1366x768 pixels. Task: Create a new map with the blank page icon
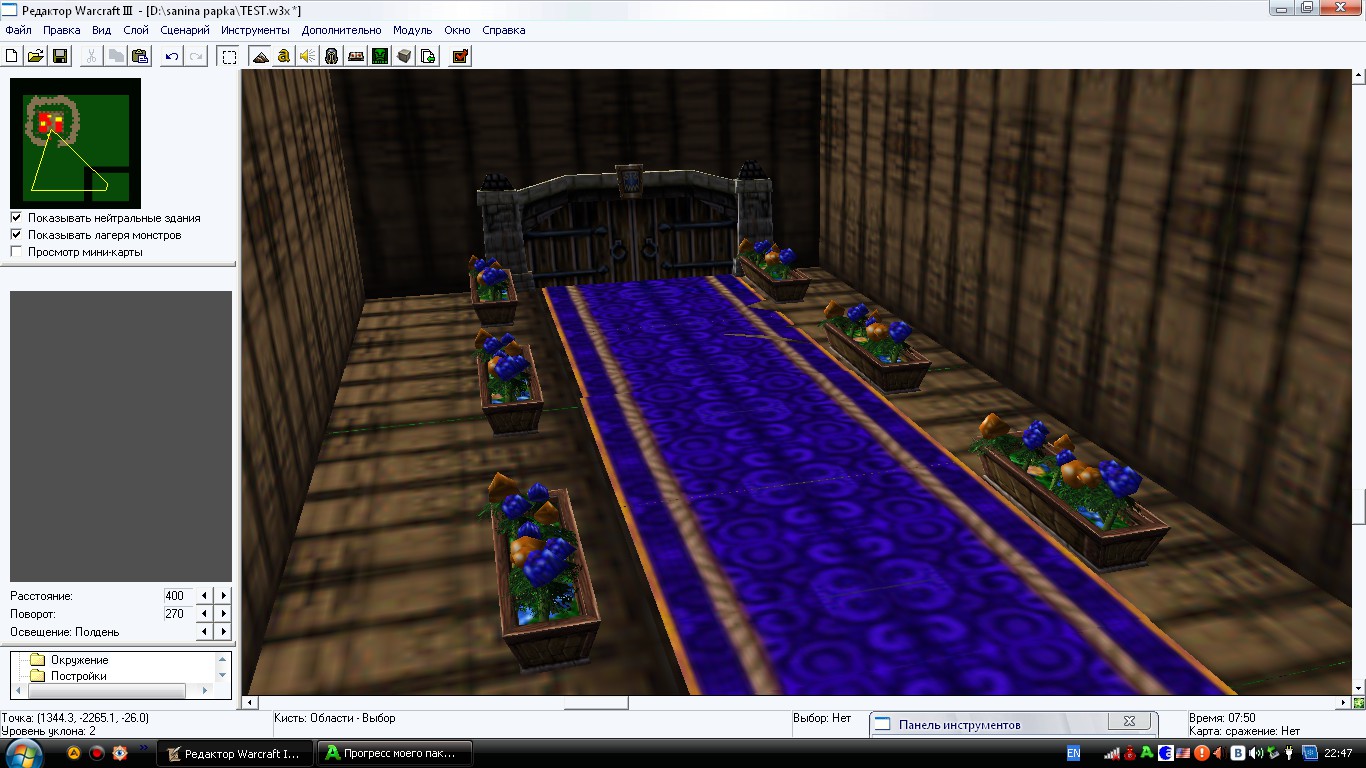12,57
